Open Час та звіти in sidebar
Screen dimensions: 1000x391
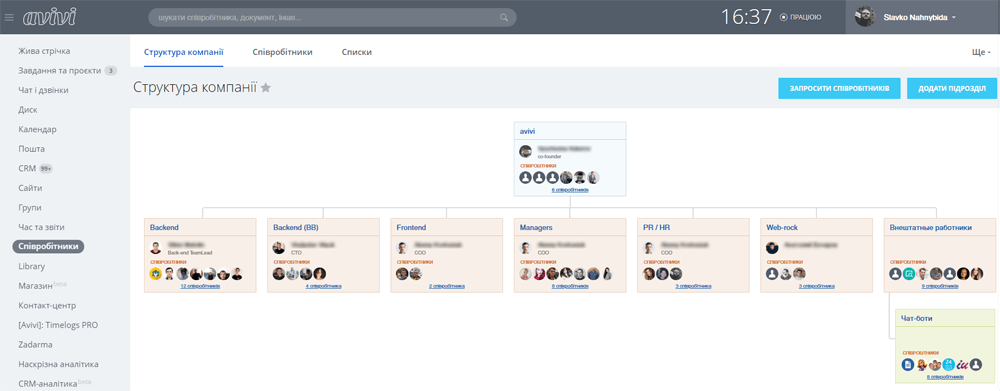tap(41, 227)
